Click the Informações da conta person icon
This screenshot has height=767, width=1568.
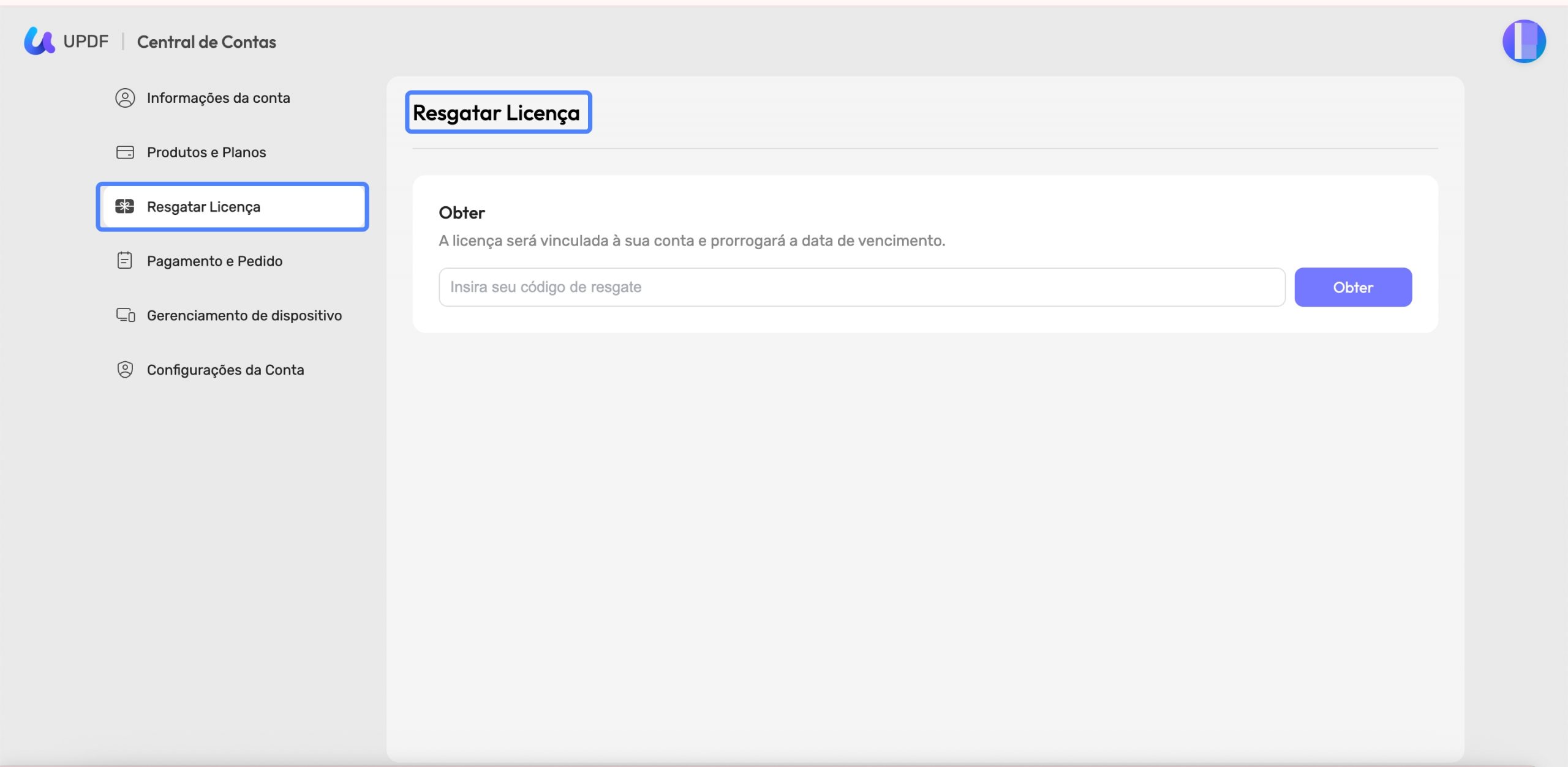[125, 98]
